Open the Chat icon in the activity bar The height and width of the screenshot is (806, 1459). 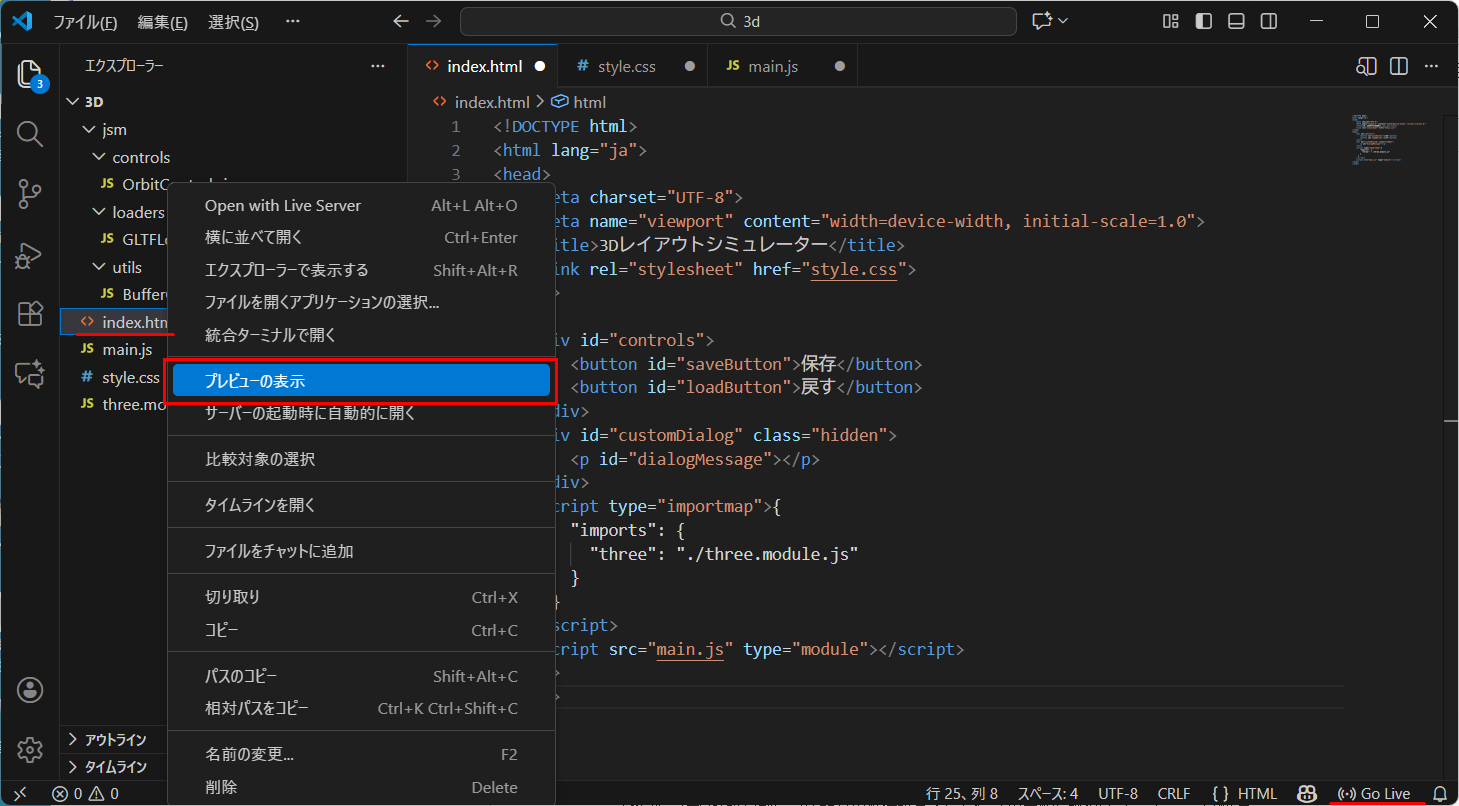(29, 374)
